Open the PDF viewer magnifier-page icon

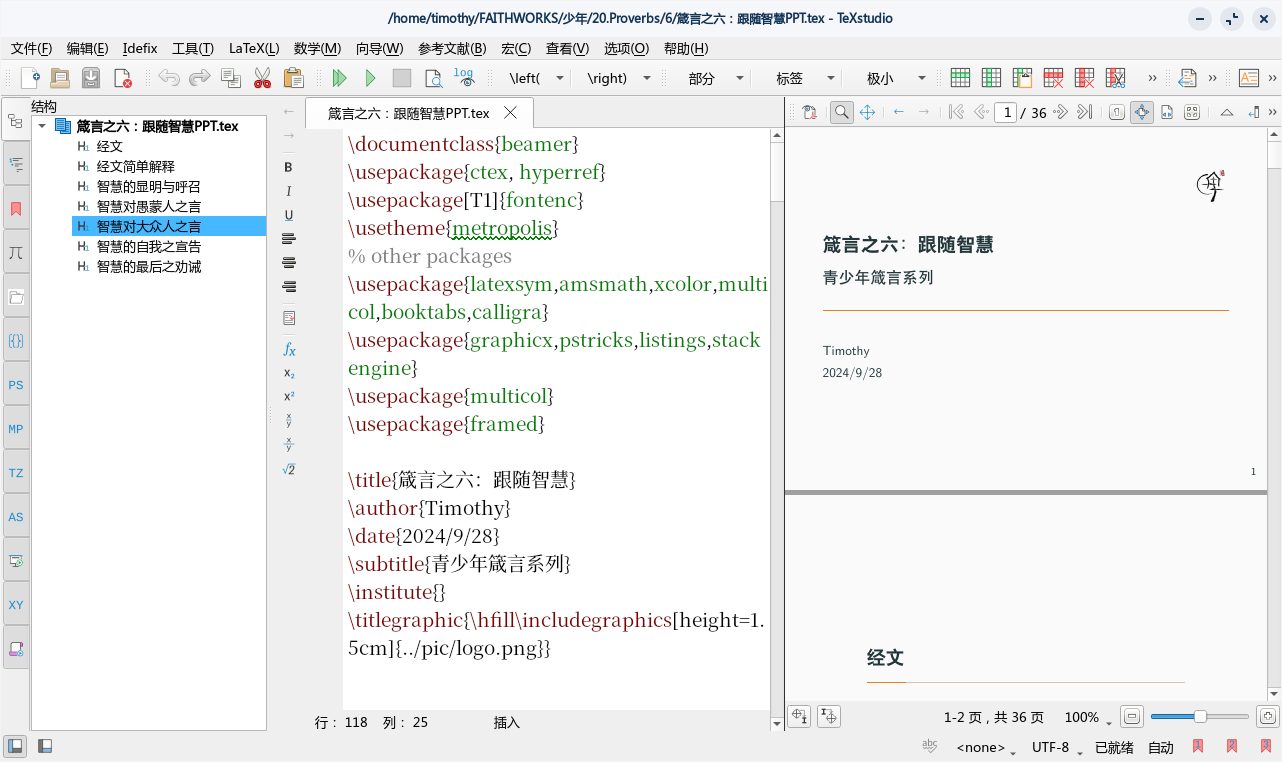[433, 78]
